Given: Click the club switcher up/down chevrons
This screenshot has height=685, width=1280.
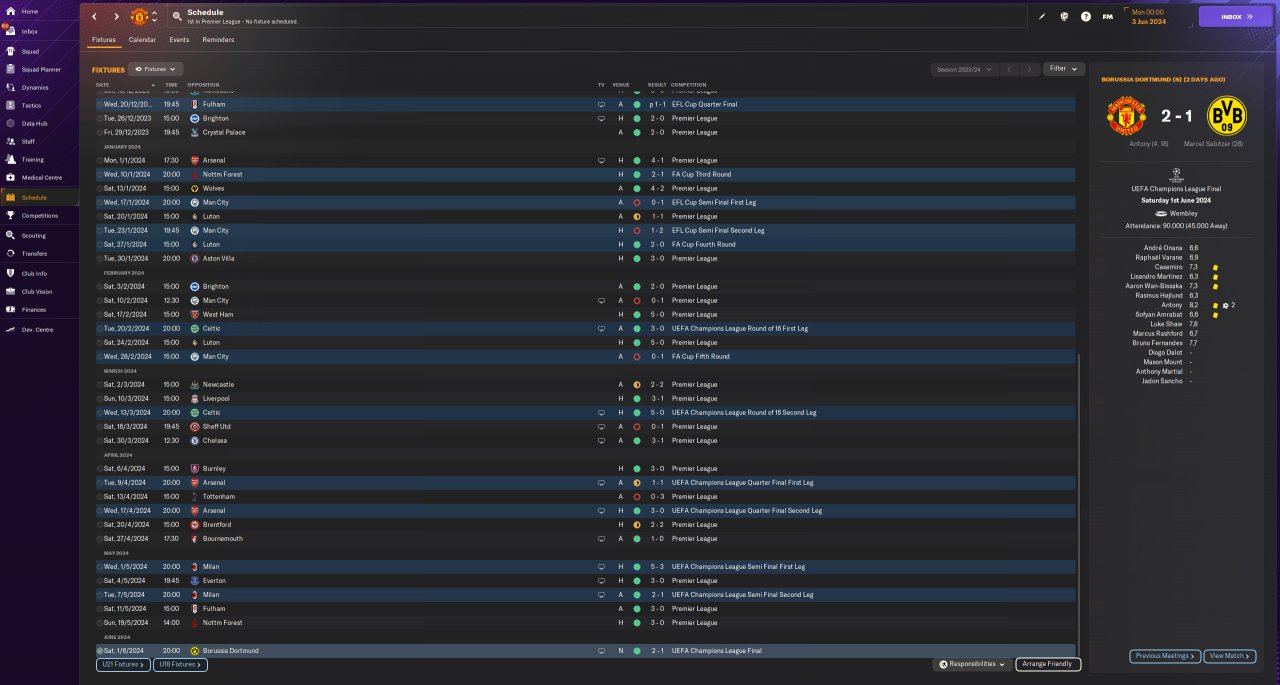Looking at the screenshot, I should coord(154,17).
